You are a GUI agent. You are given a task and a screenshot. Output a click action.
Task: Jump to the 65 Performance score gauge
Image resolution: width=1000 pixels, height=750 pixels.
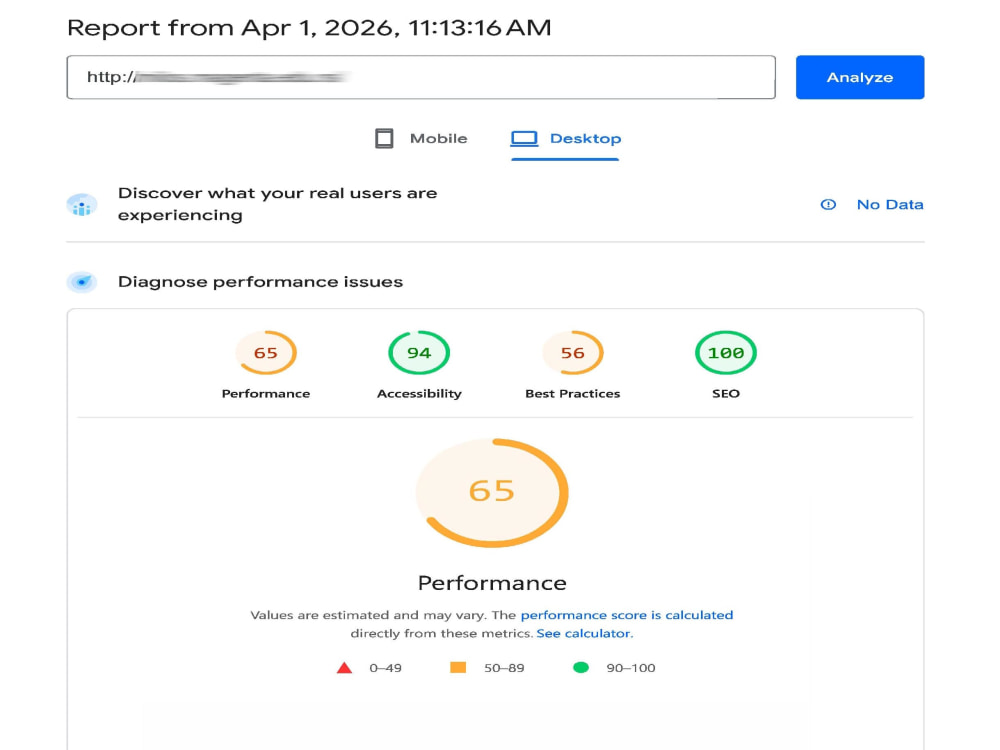click(266, 353)
